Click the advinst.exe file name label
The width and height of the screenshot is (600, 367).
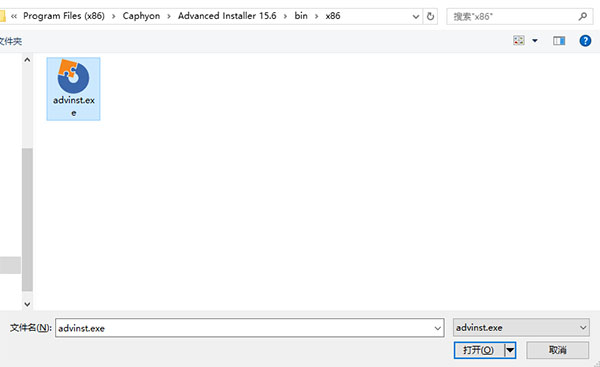(73, 106)
